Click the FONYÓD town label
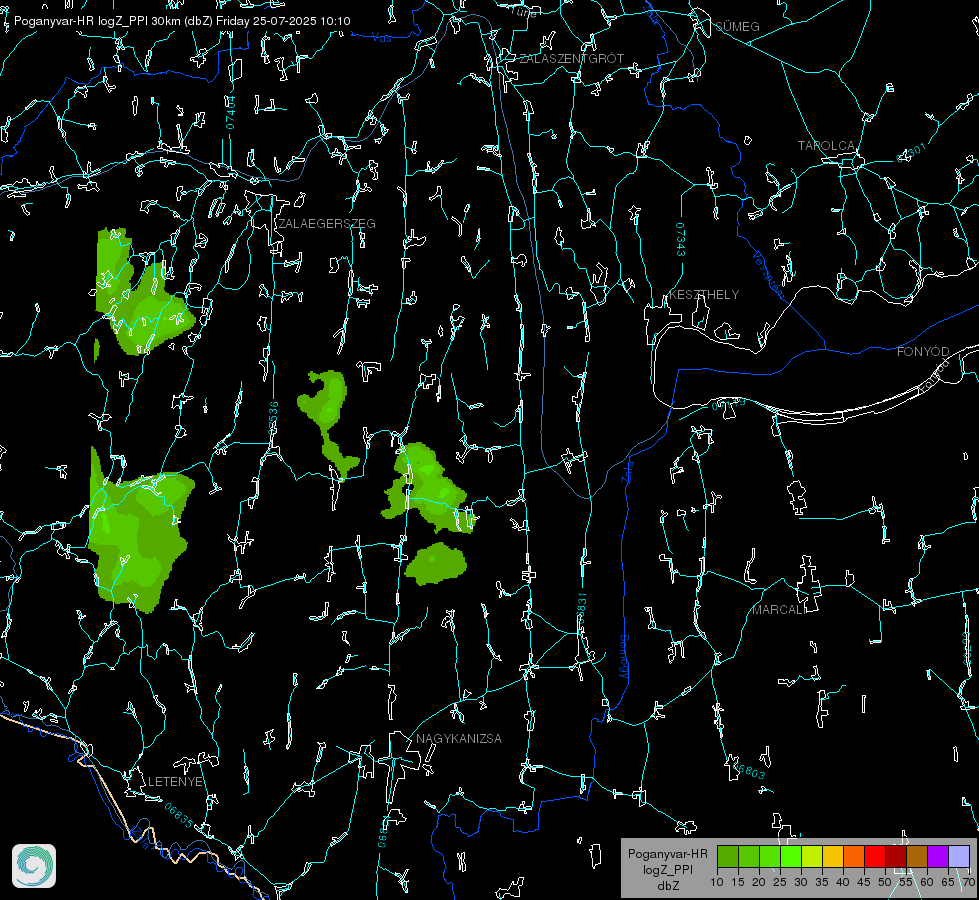 coord(923,352)
